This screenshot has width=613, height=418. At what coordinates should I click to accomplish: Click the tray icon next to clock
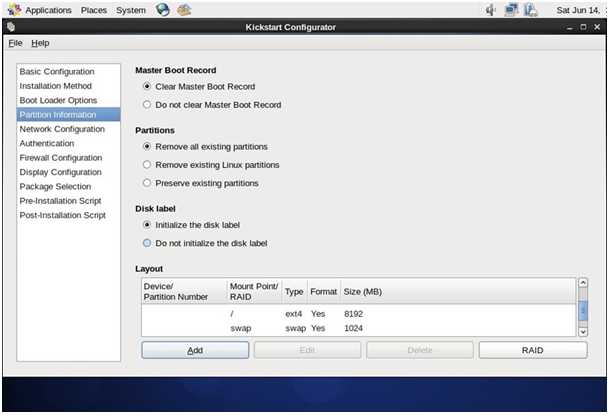pos(531,10)
